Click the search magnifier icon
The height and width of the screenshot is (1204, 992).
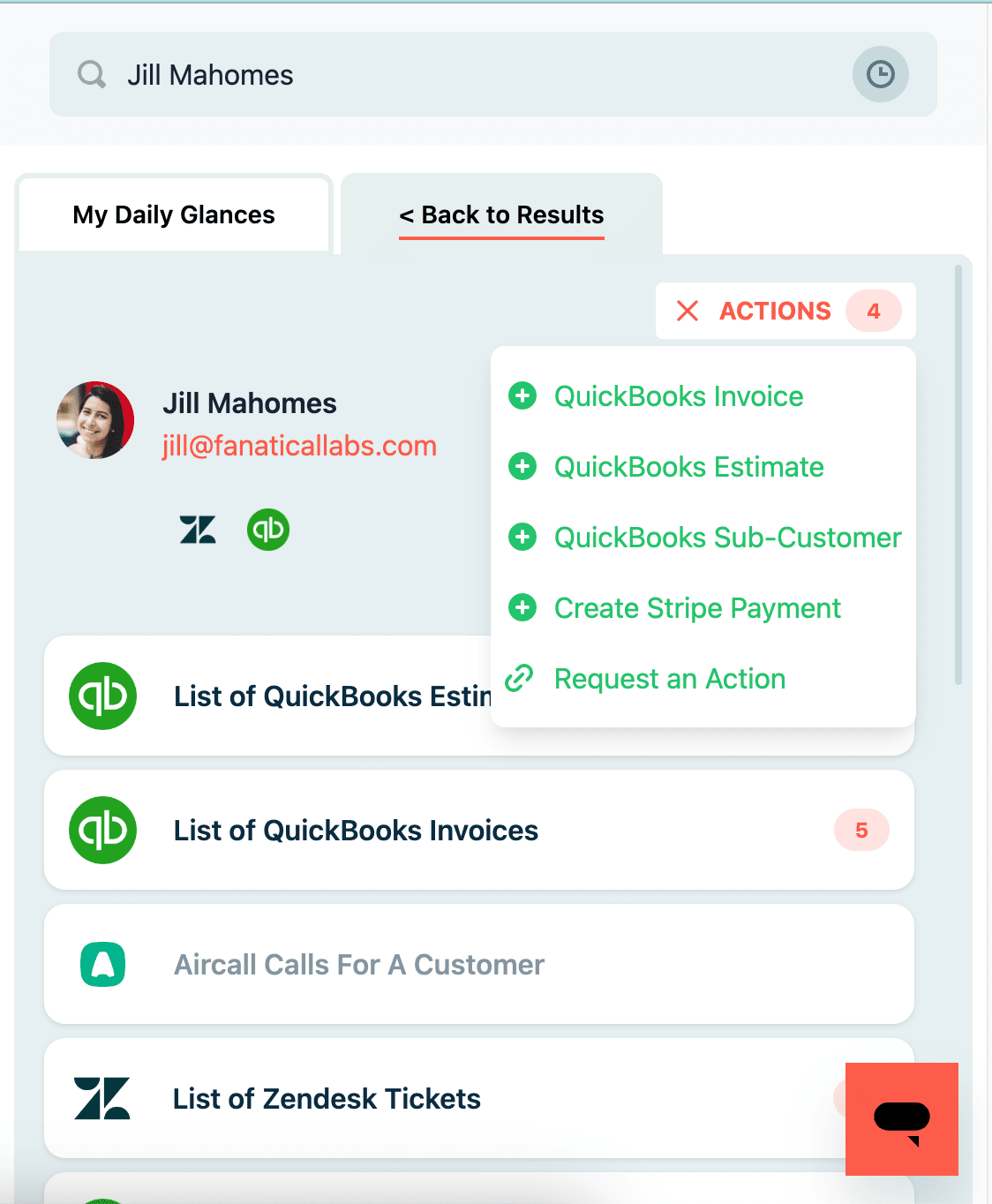pos(91,74)
